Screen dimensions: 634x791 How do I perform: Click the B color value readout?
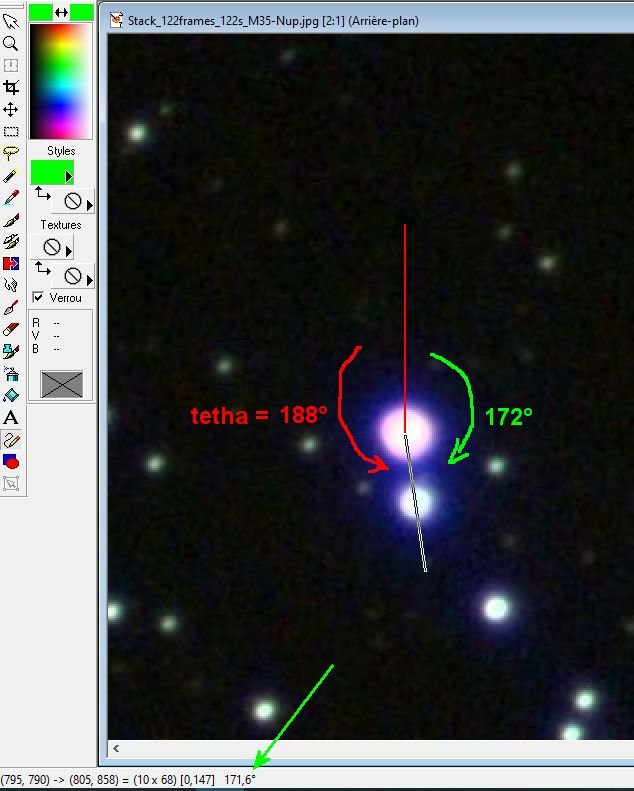pyautogui.click(x=46, y=349)
